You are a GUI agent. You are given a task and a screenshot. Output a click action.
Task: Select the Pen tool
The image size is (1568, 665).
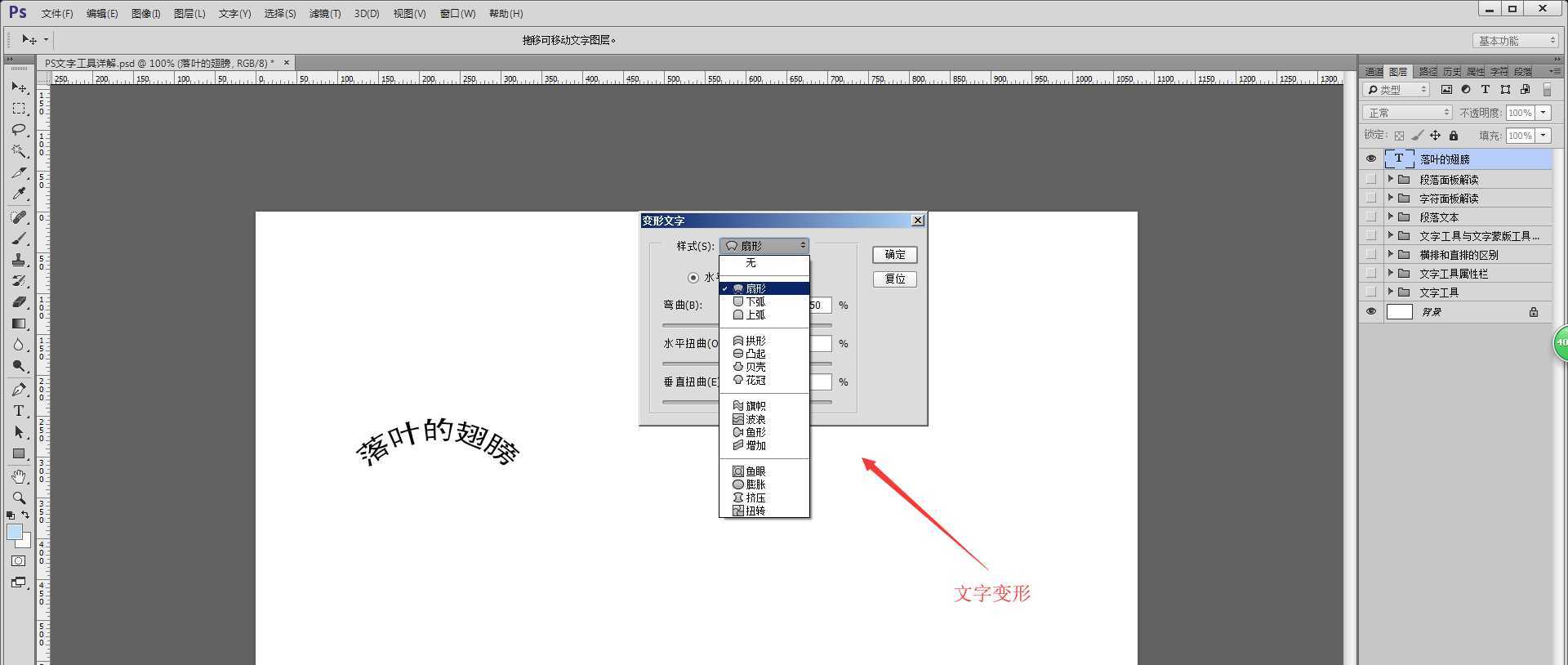(x=19, y=390)
